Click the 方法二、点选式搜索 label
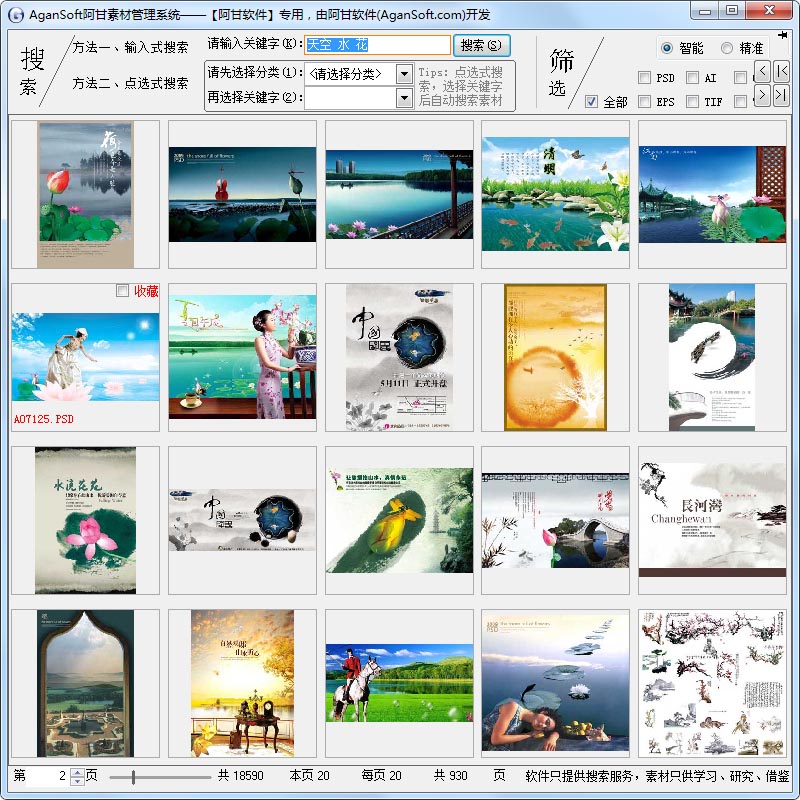Viewport: 800px width, 800px height. [x=130, y=83]
